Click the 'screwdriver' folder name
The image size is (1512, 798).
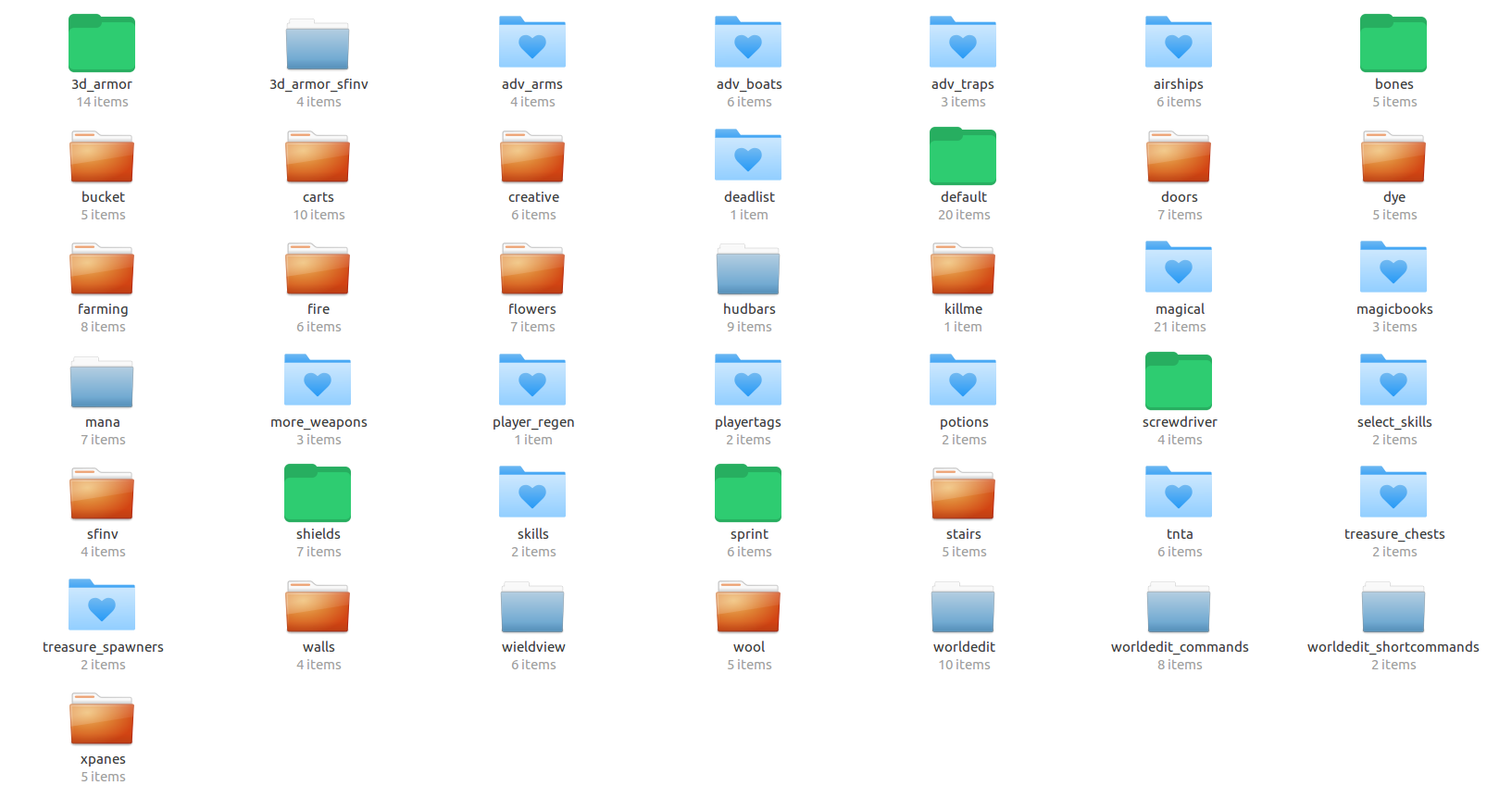tap(1180, 422)
